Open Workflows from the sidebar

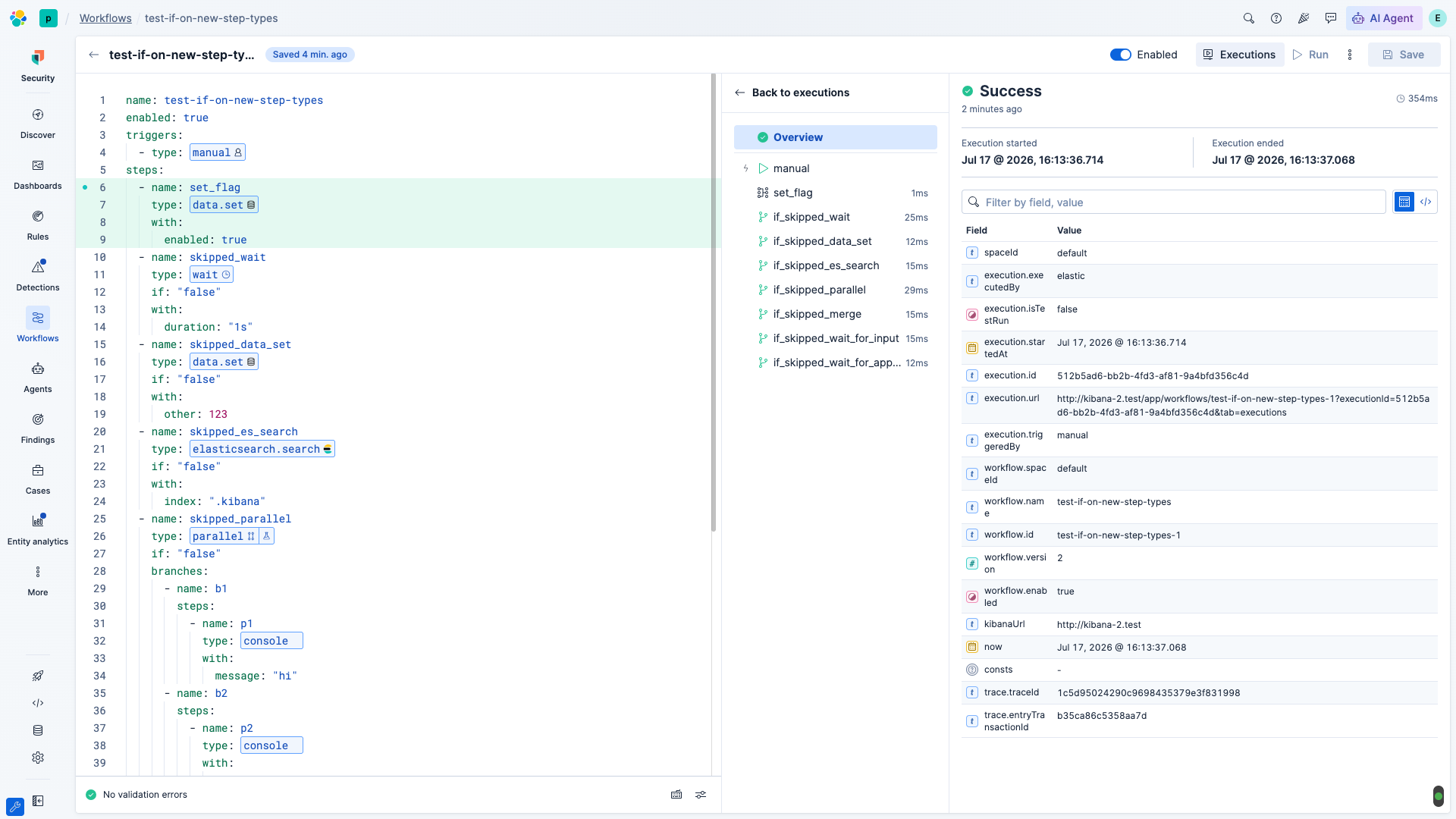tap(38, 326)
